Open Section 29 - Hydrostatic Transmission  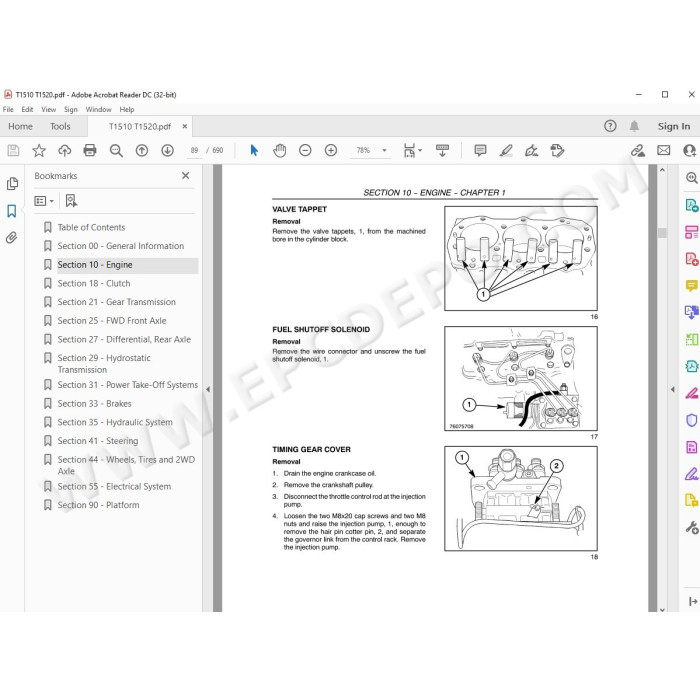click(104, 364)
